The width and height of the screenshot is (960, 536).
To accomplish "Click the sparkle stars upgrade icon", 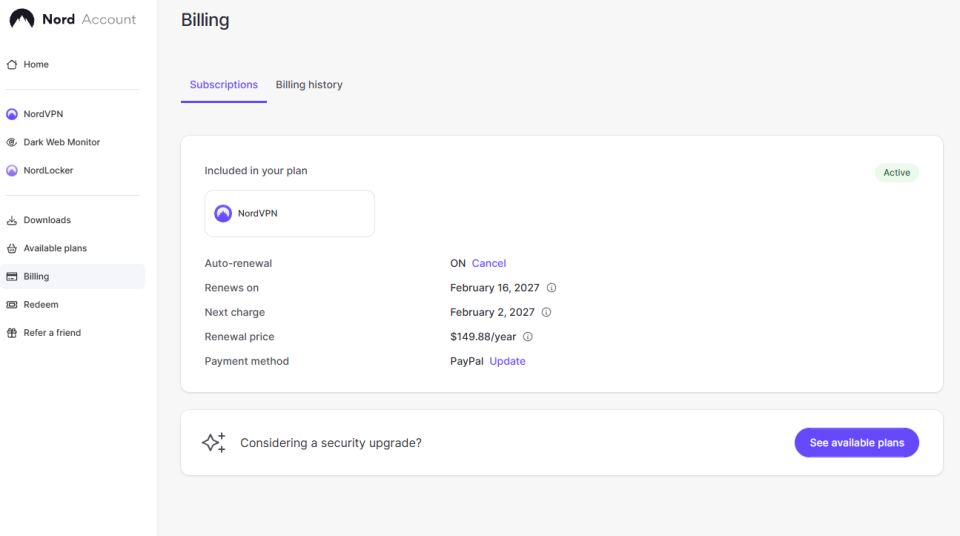I will coord(214,442).
